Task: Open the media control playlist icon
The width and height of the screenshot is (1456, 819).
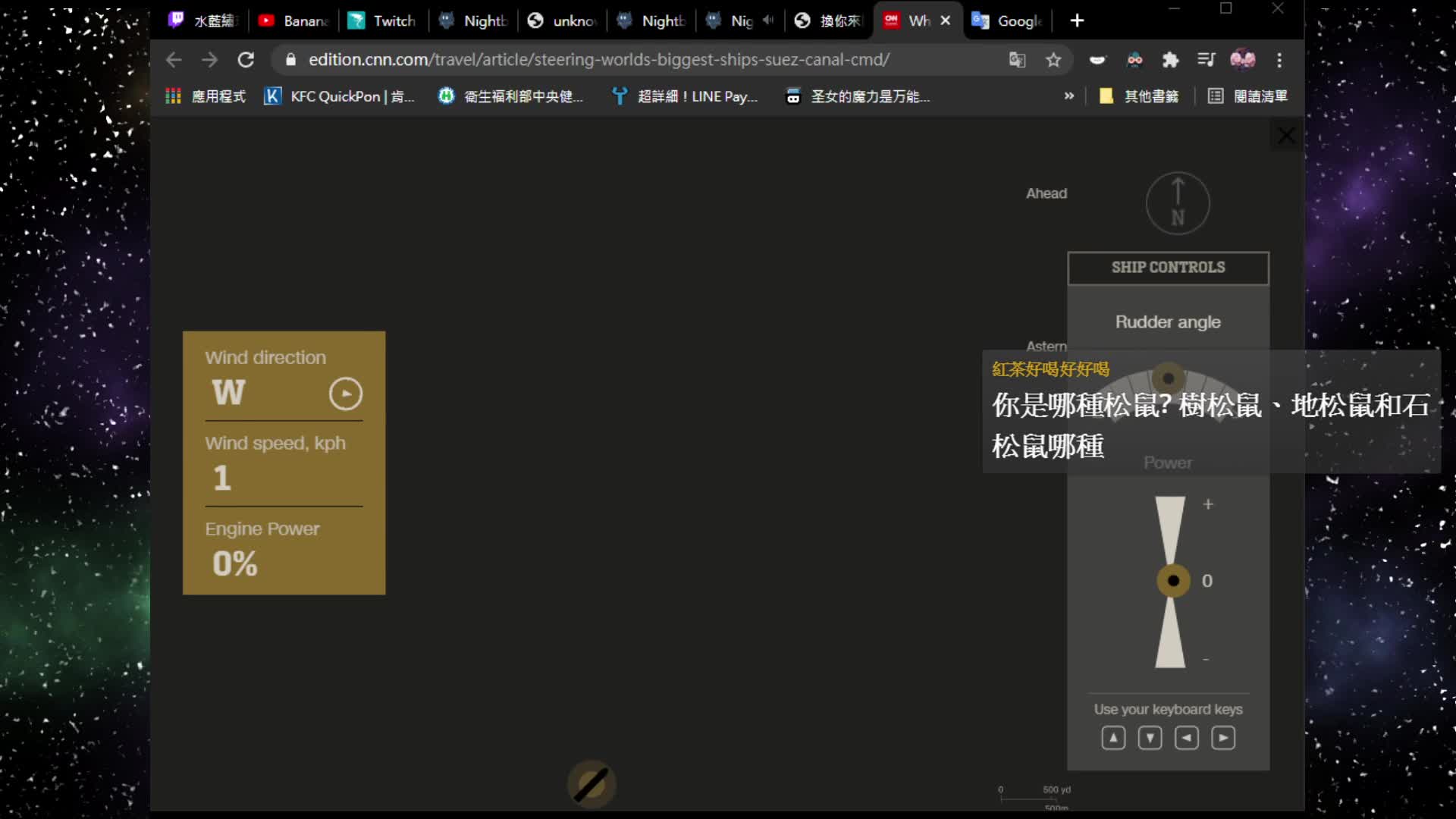Action: tap(1206, 60)
